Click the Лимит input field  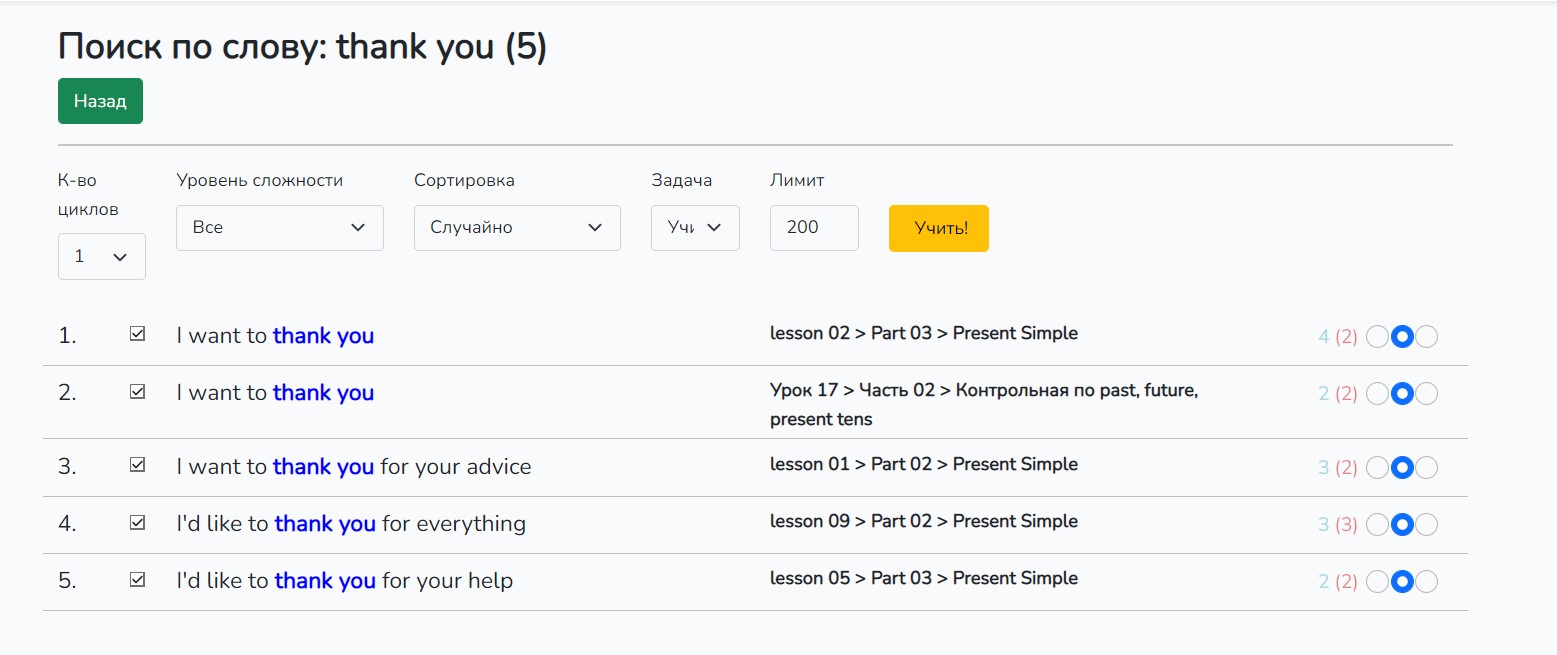click(x=814, y=228)
